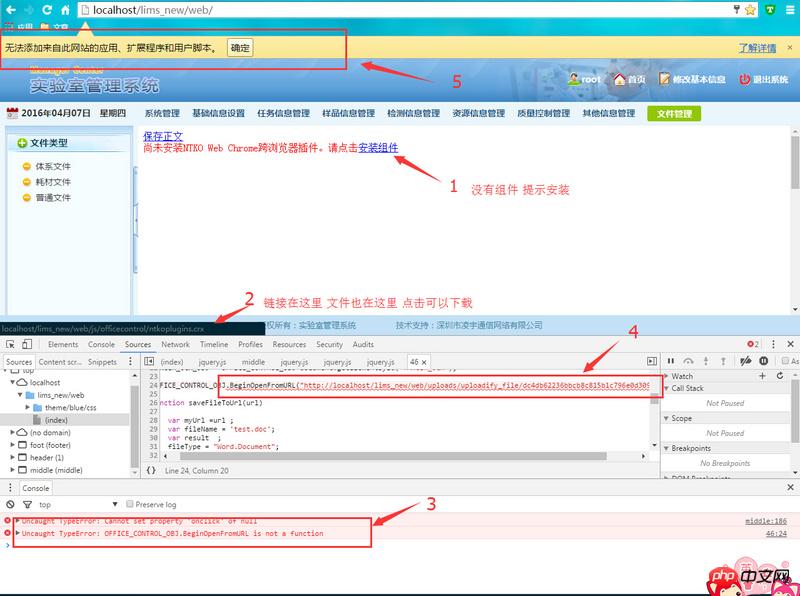Click the green shield extension icon

[x=770, y=9]
